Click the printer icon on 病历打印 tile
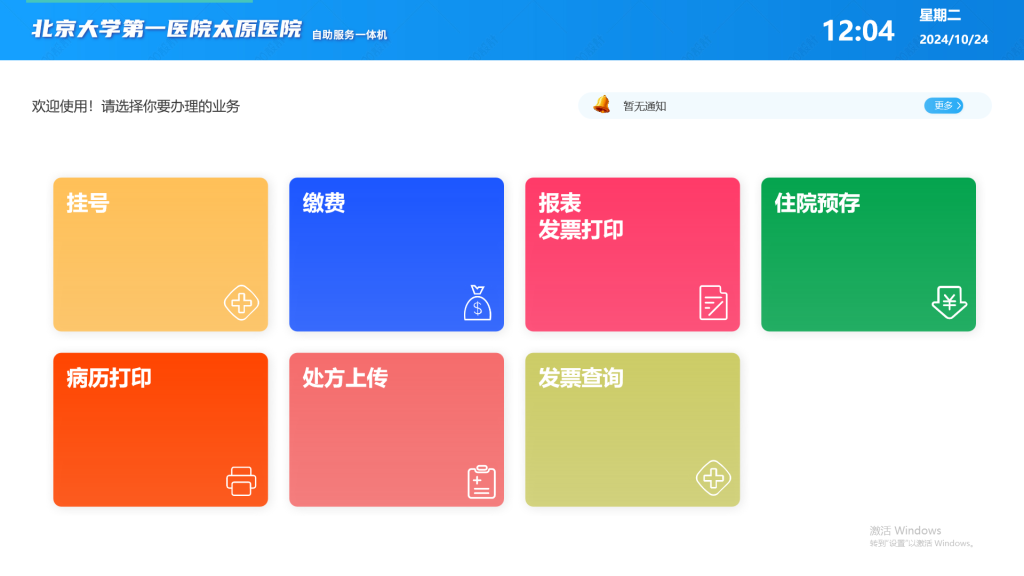This screenshot has width=1024, height=576. click(x=241, y=481)
